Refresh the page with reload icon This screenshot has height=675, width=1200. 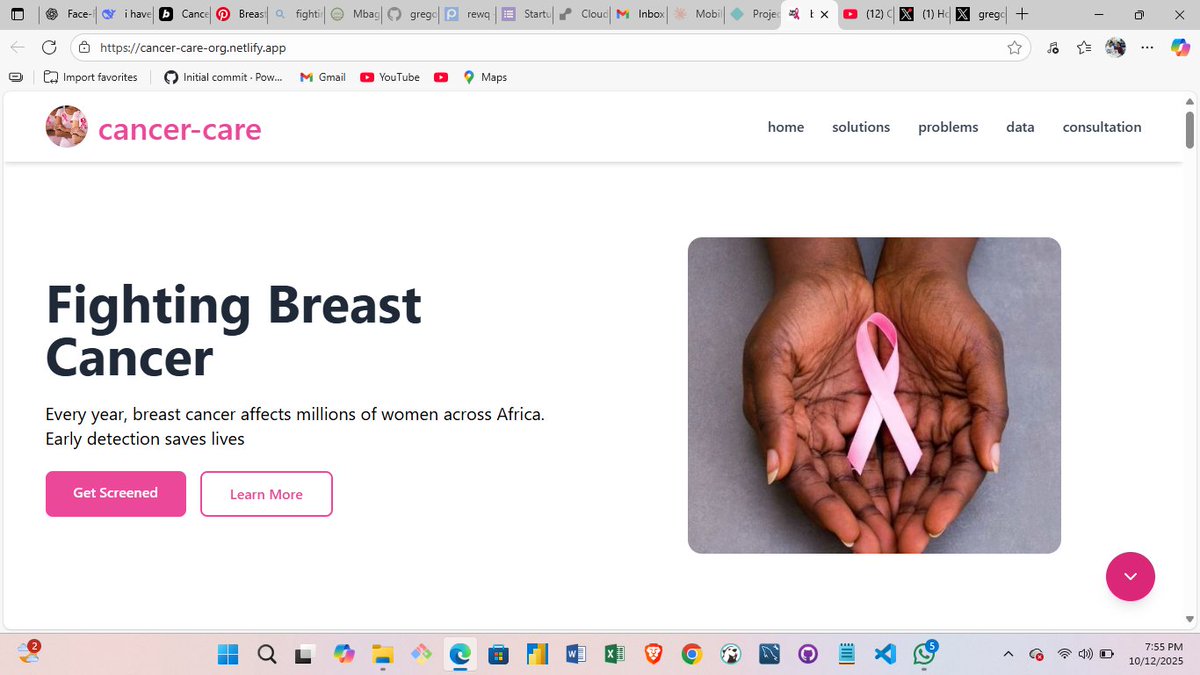click(49, 47)
